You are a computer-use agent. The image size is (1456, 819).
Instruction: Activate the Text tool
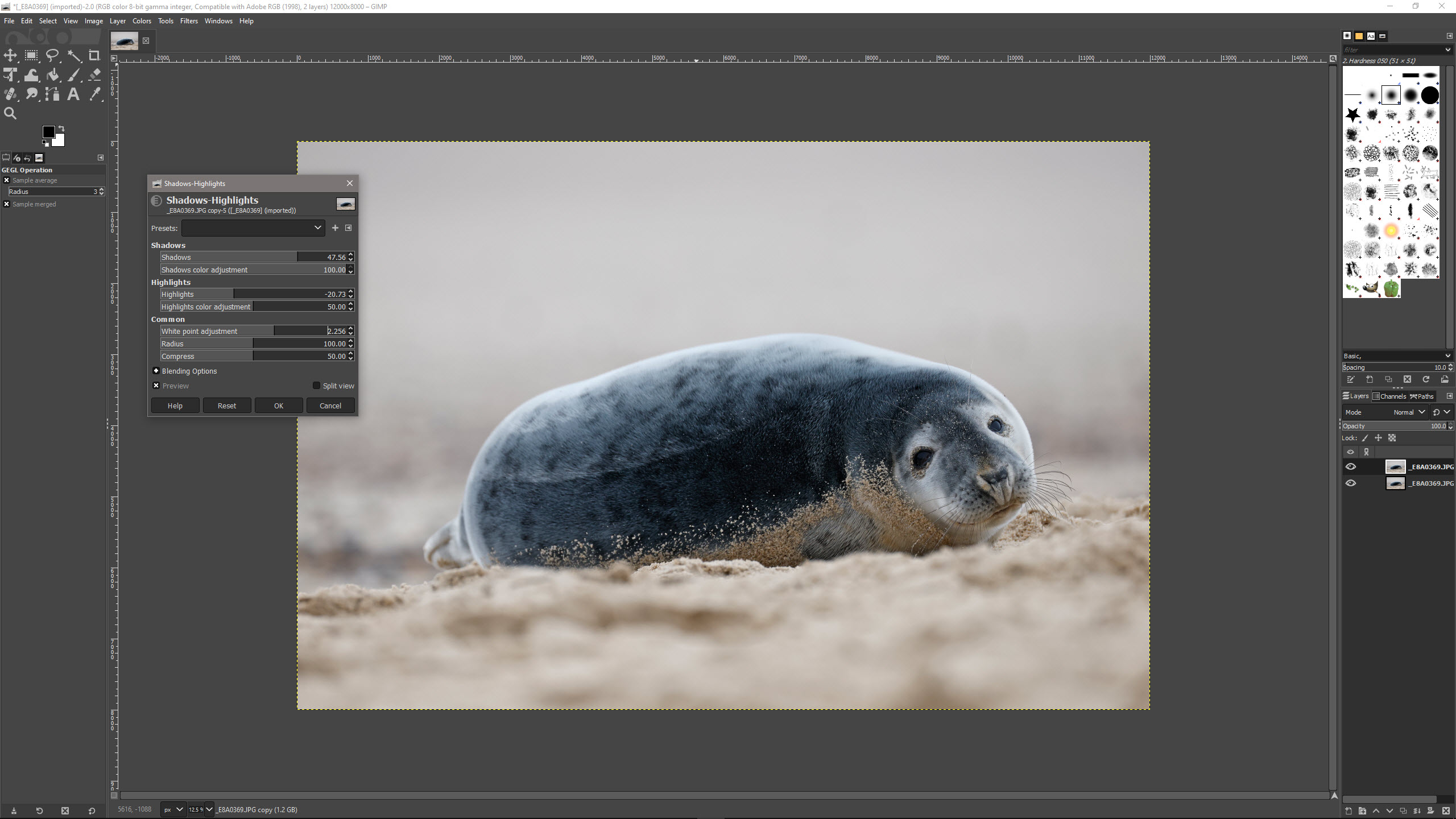coord(73,94)
